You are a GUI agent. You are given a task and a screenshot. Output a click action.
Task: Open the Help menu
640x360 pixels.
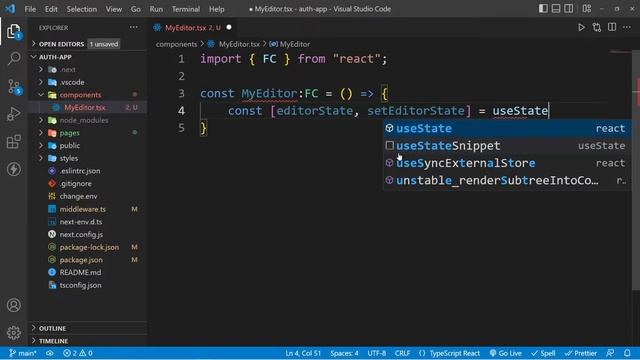(217, 9)
